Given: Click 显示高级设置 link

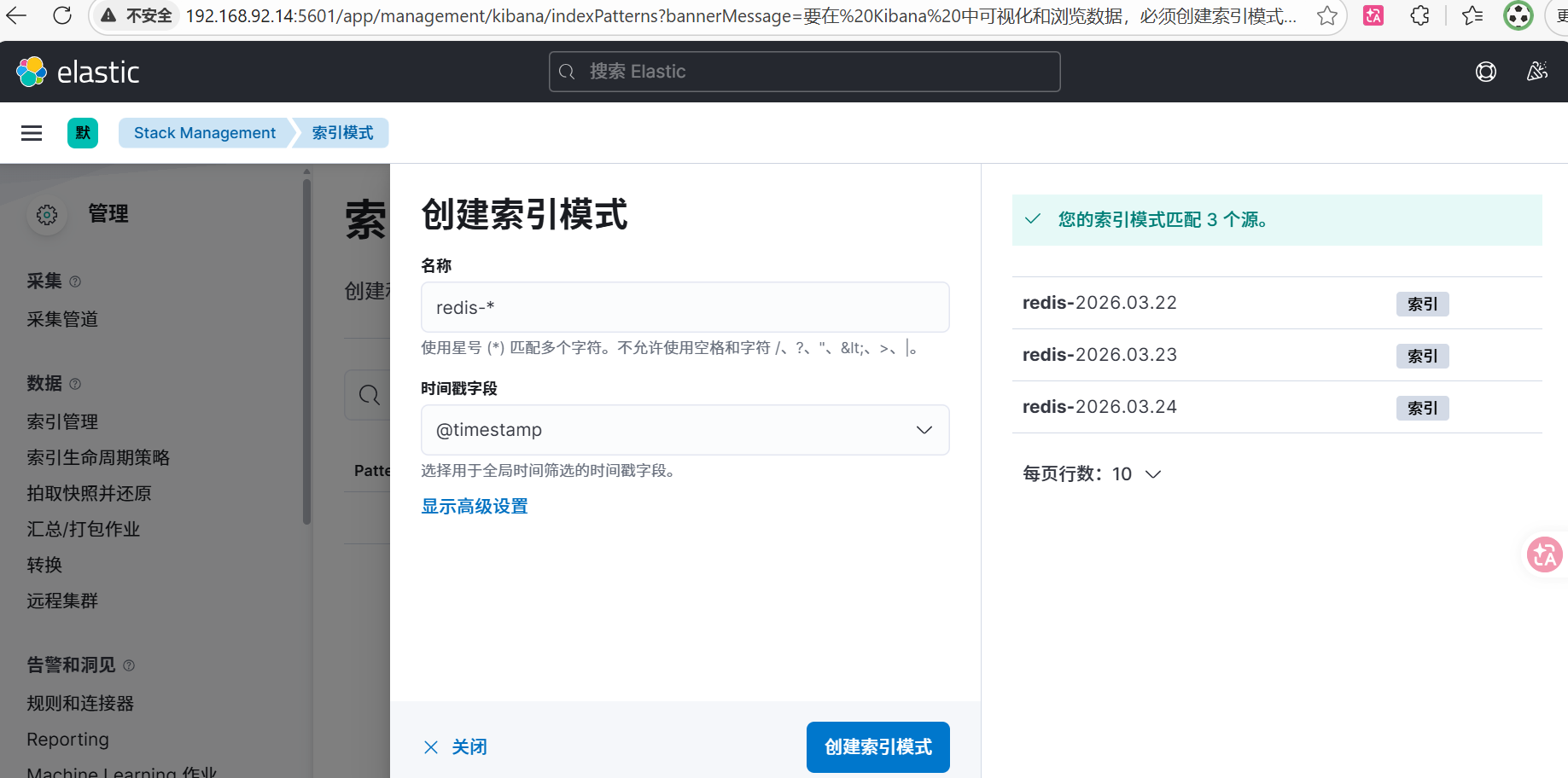Looking at the screenshot, I should coord(475,507).
